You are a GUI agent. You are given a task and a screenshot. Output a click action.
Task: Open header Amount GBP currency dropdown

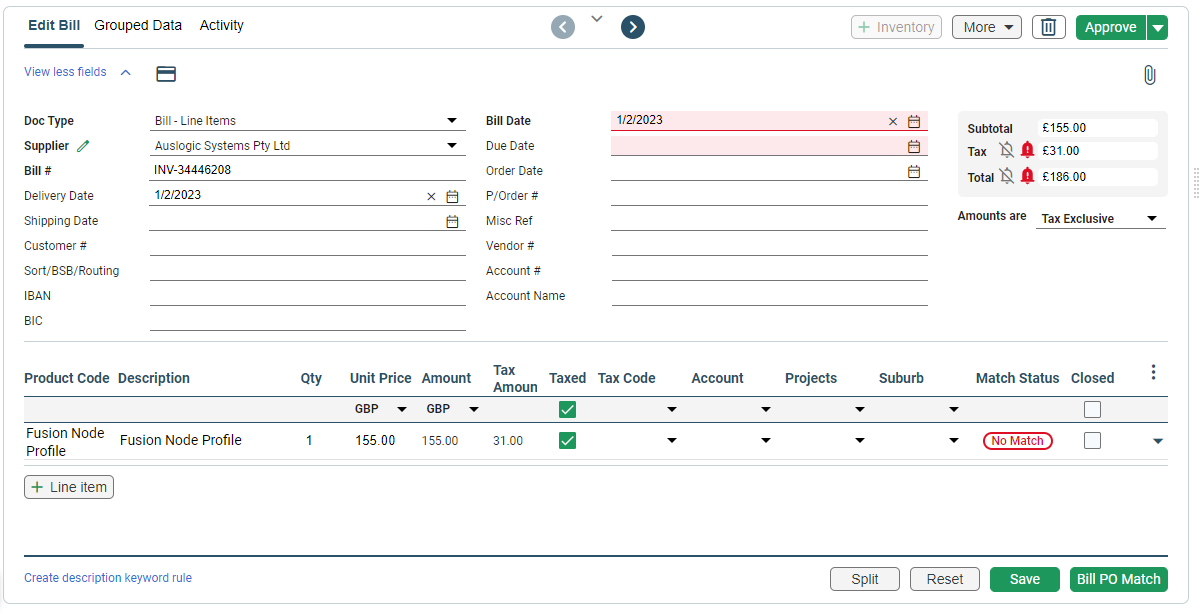click(x=474, y=409)
